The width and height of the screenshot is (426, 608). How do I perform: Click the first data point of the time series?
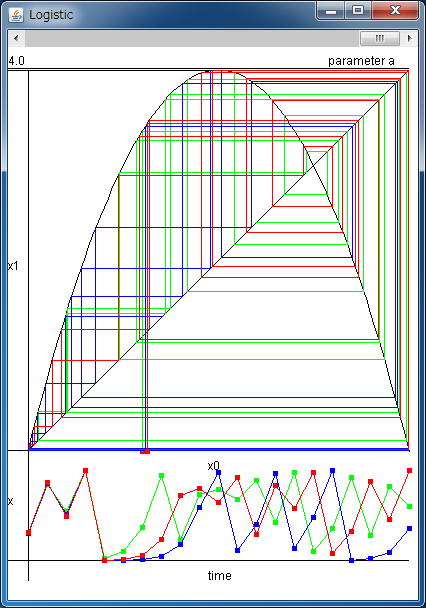[28, 533]
